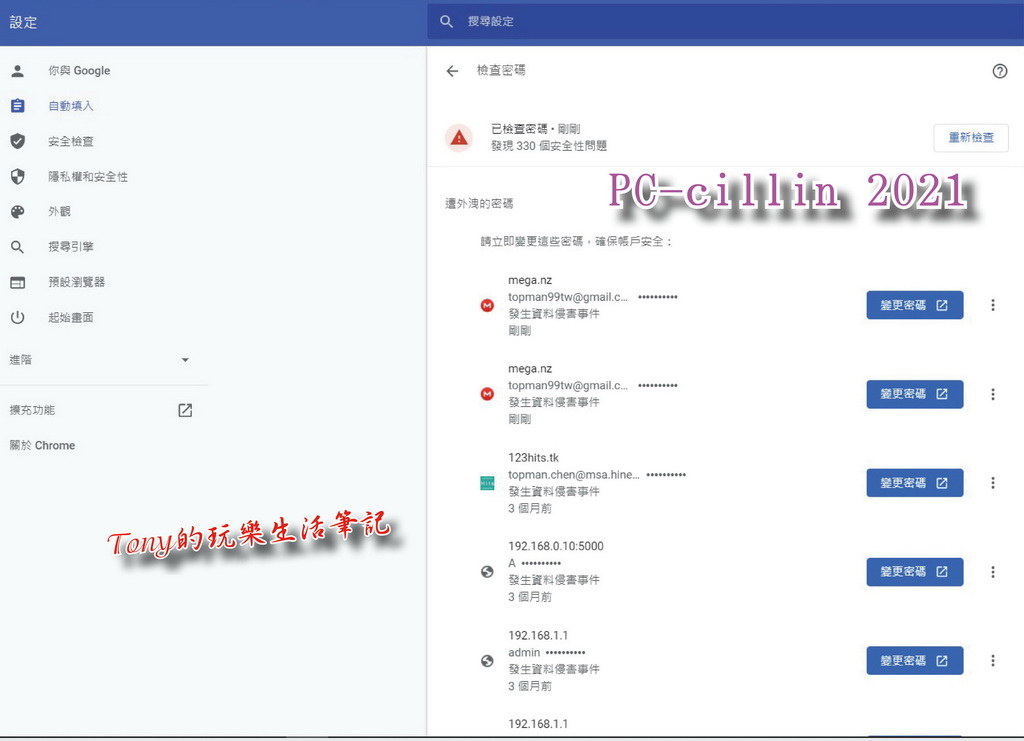Click 發現 330 個安全性問題 text
This screenshot has width=1024, height=741.
click(549, 146)
